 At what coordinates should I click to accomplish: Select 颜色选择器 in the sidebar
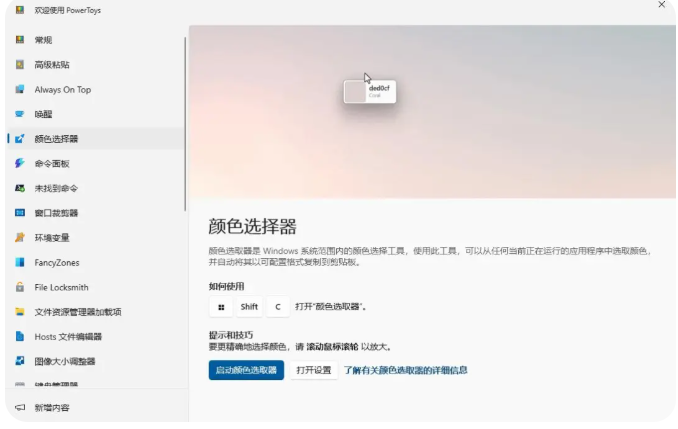click(96, 139)
